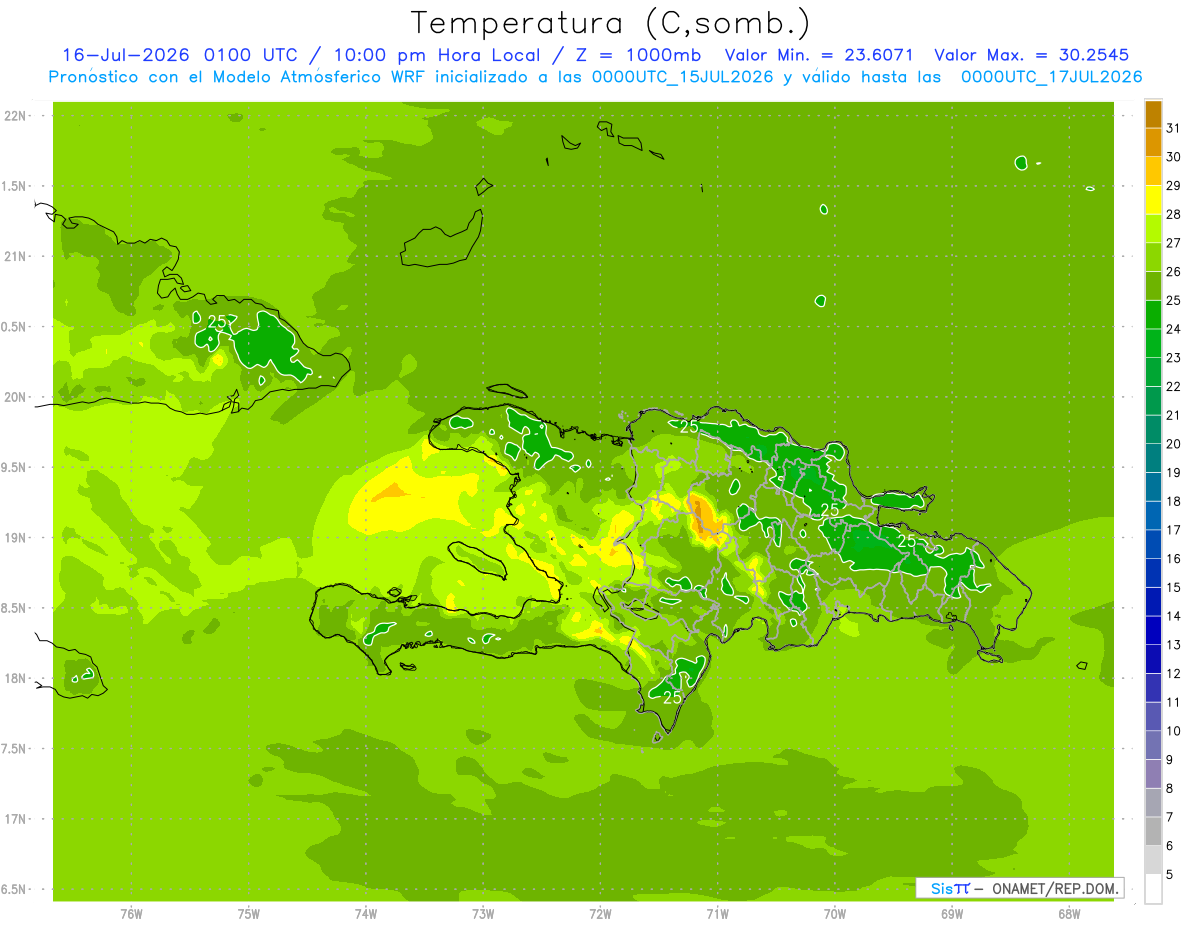Screen dimensions: 1200x927
Task: Click "Modelo Atmósferico WRF" in the subtitle
Action: 318,77
